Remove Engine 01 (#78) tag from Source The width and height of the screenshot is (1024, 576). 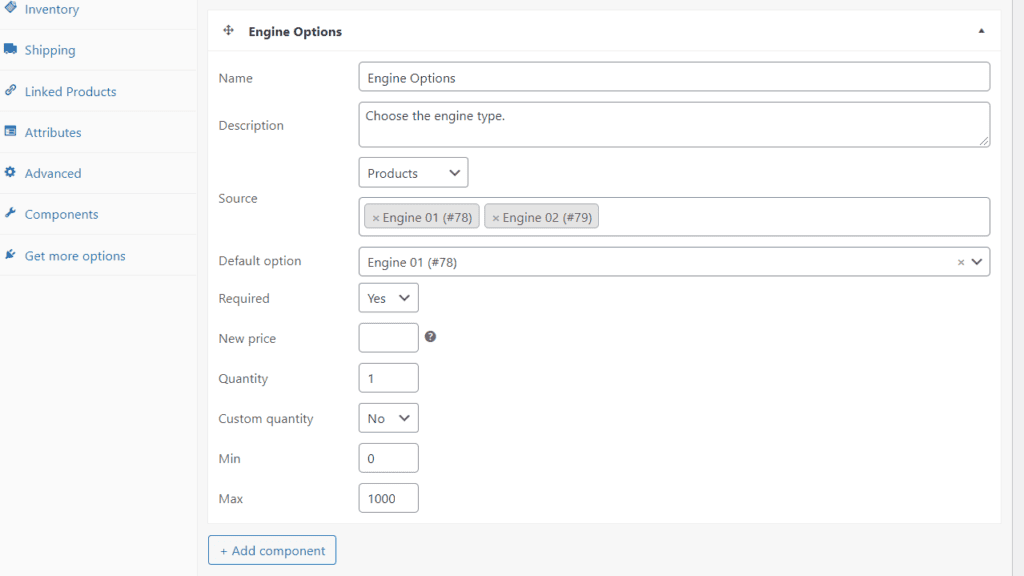point(376,217)
